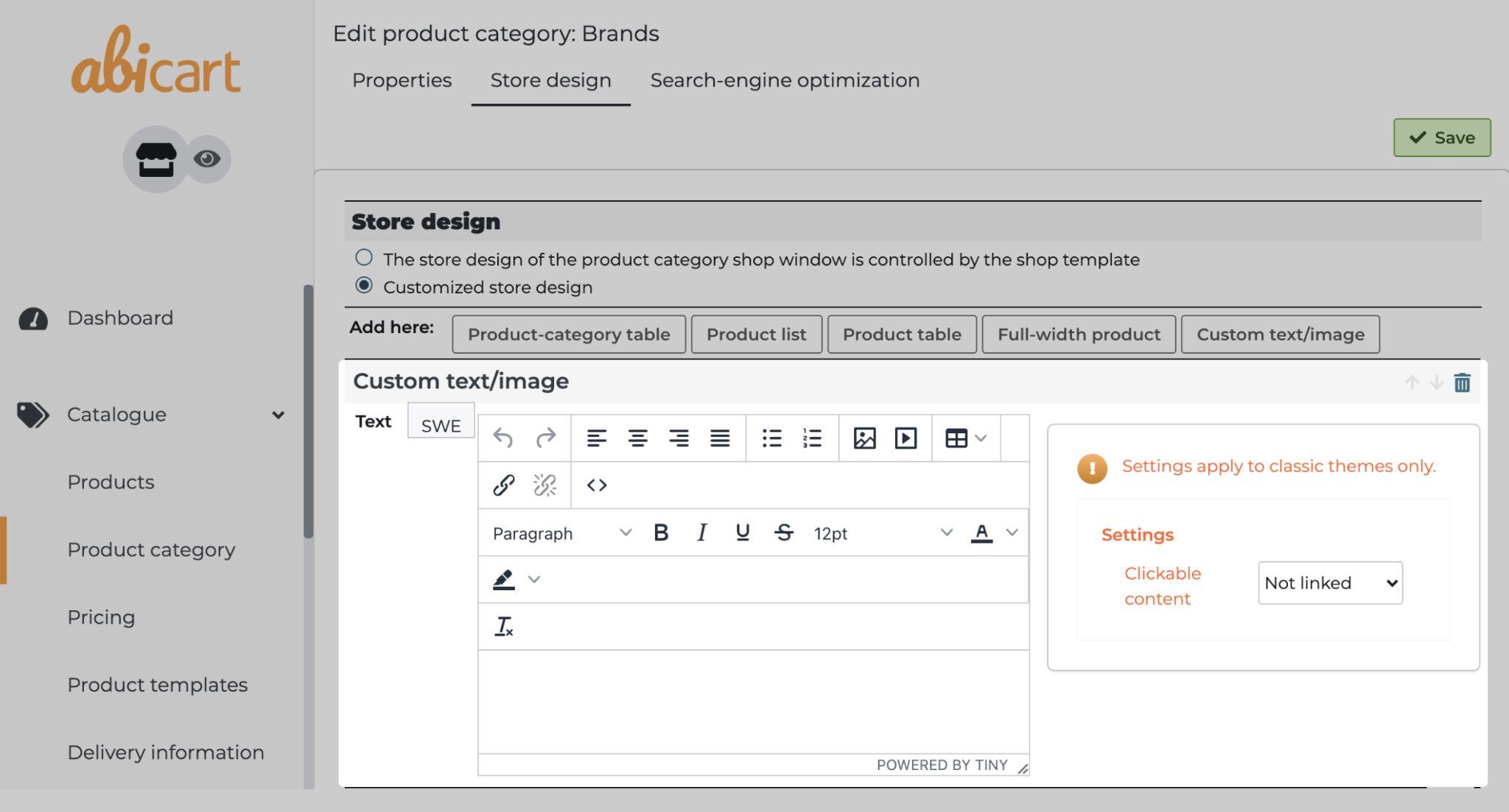This screenshot has width=1509, height=812.
Task: Open the Search-engine optimization tab
Action: point(785,80)
